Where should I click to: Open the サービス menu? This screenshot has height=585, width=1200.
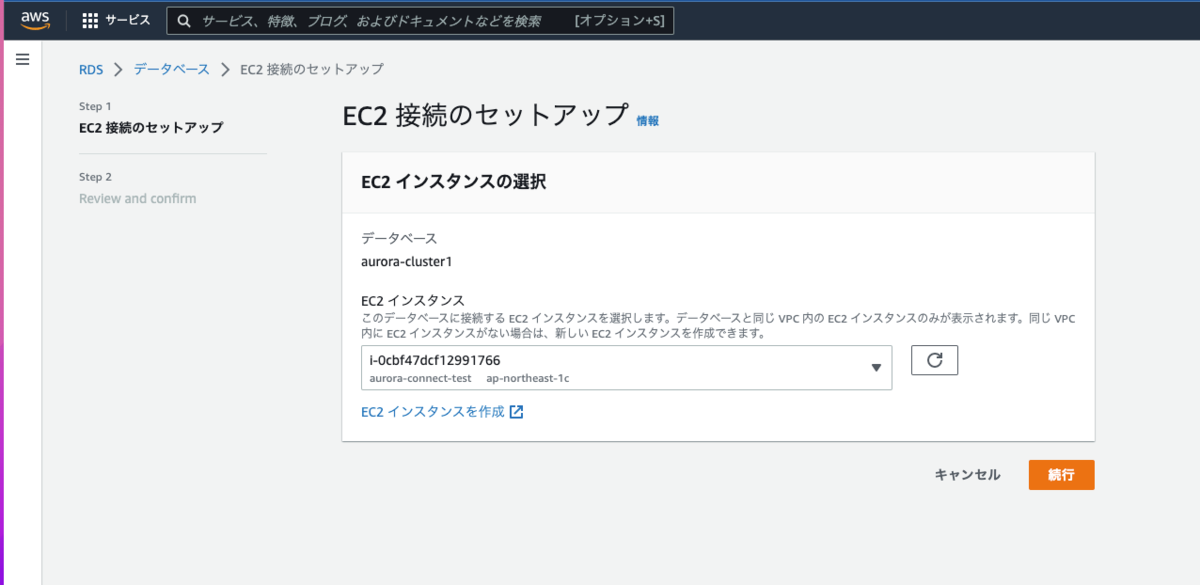click(128, 20)
